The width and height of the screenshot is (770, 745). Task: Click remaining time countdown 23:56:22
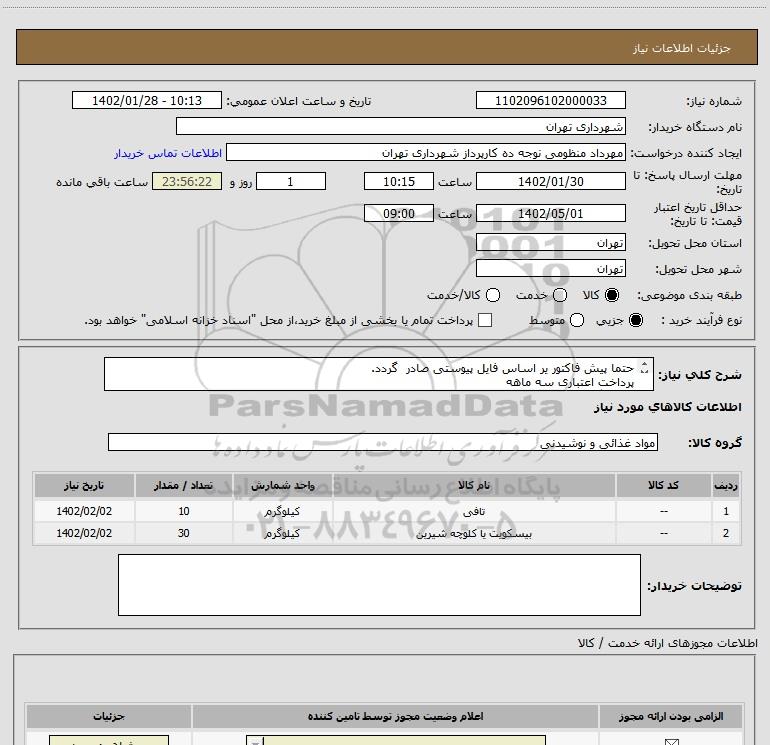click(x=187, y=181)
